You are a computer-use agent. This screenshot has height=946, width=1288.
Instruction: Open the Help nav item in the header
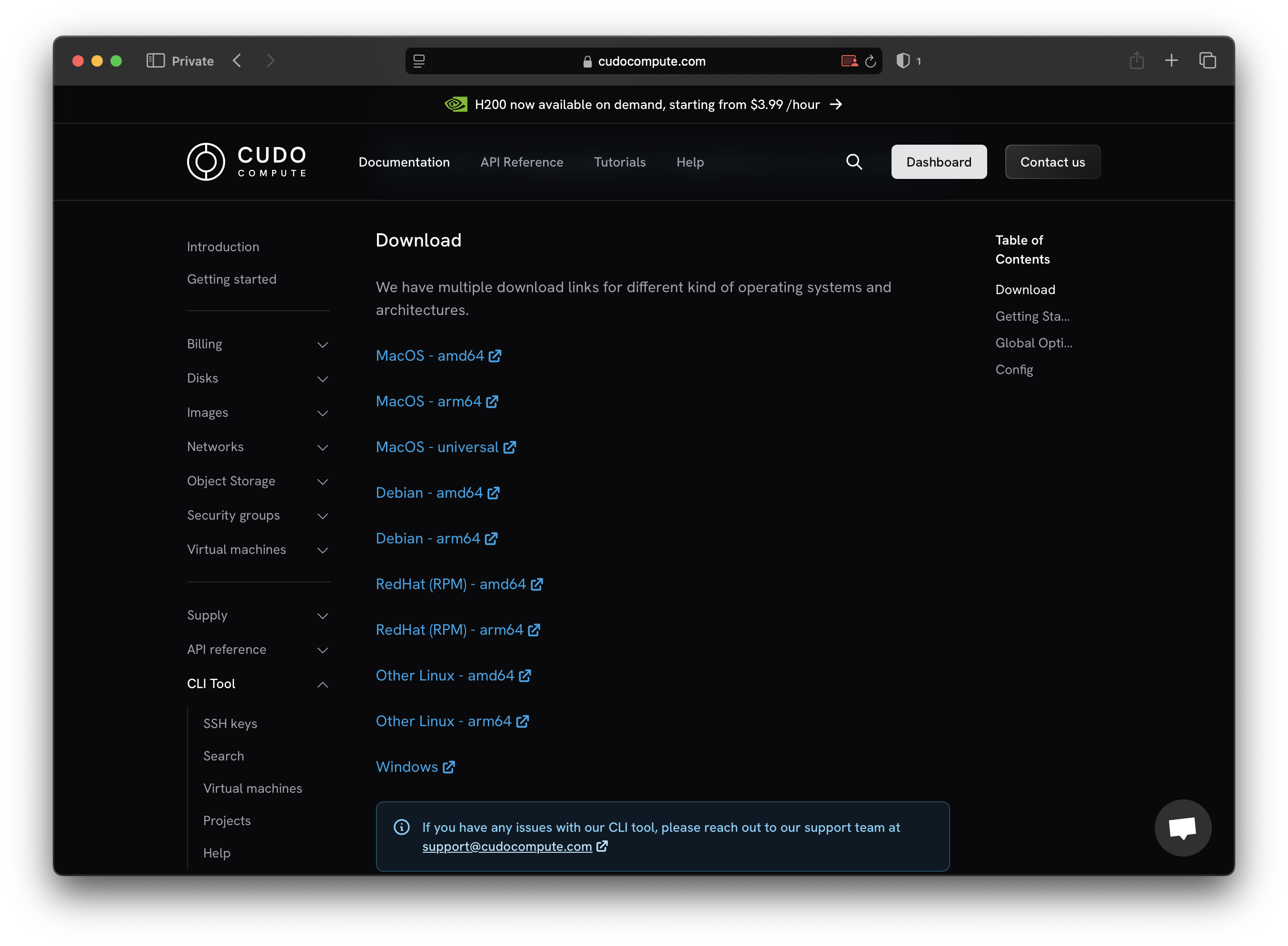[690, 162]
